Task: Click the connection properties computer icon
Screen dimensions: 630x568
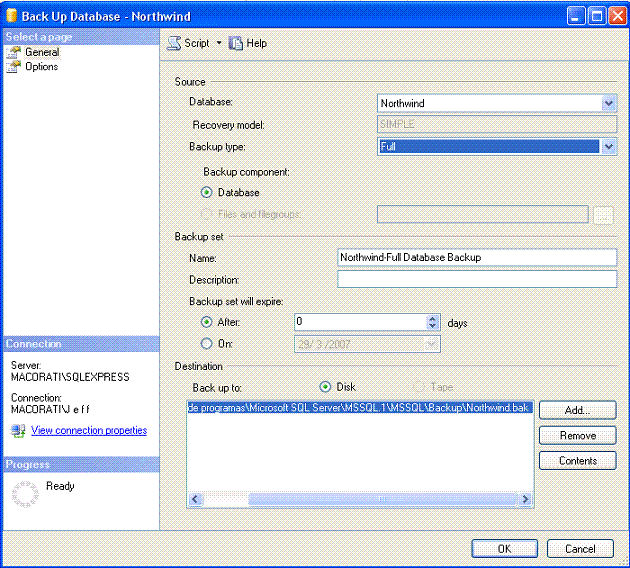Action: [x=18, y=431]
